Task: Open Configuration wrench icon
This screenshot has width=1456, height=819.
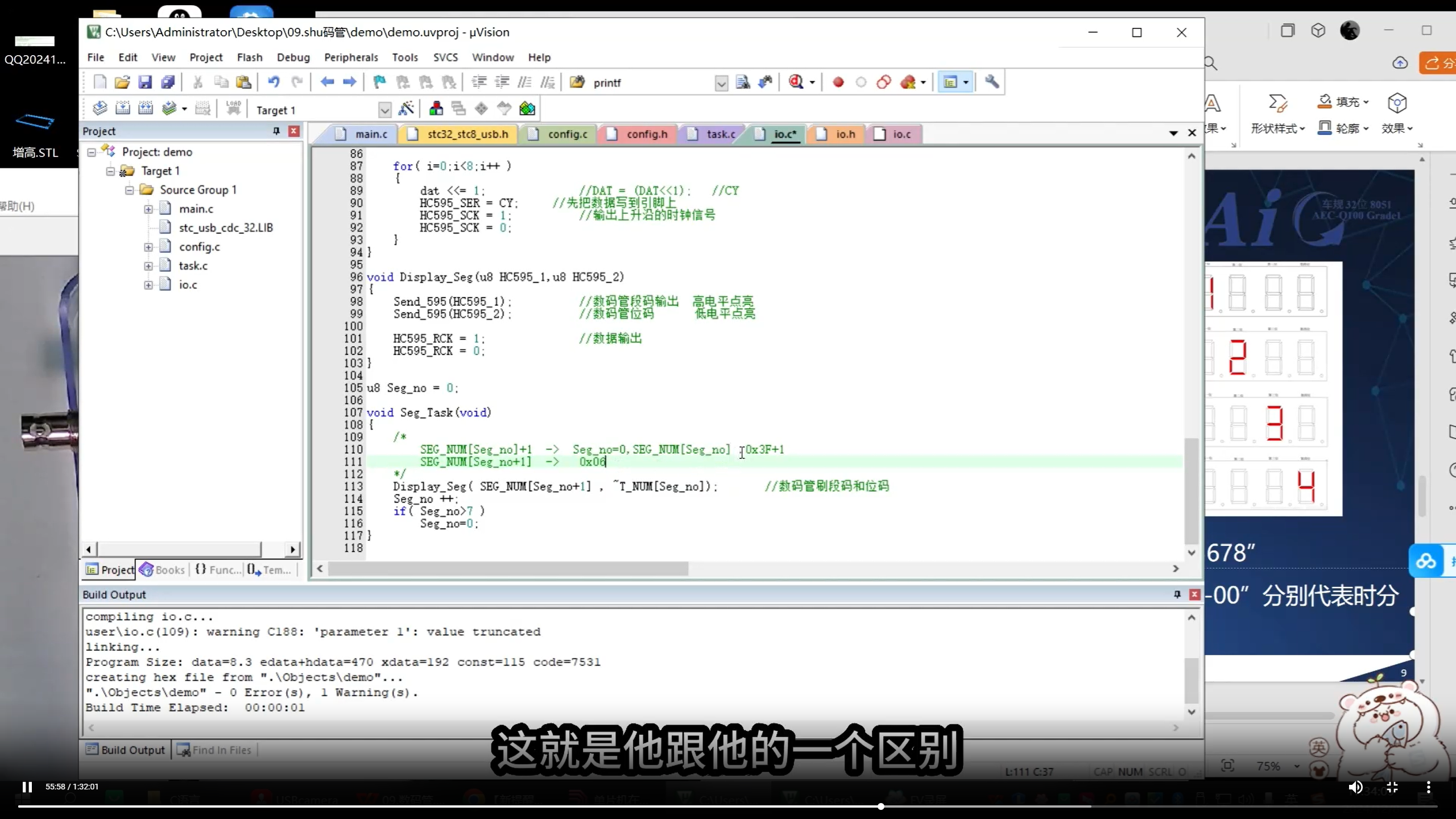Action: click(992, 82)
